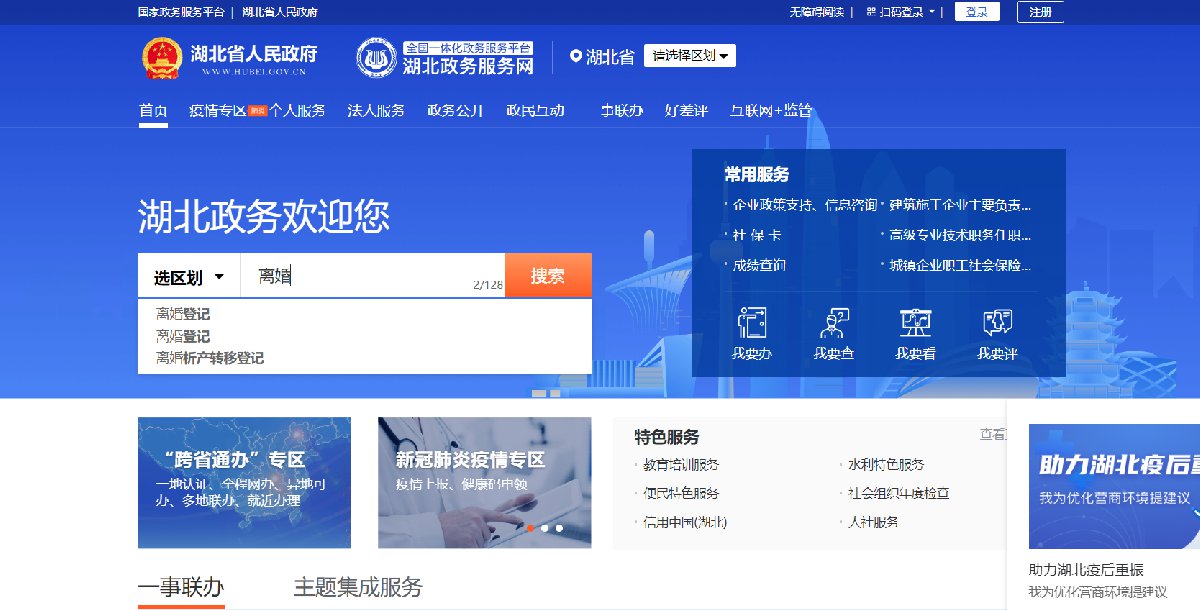The height and width of the screenshot is (610, 1200).
Task: Click the location pin icon beside 湖北省
Action: coord(576,56)
